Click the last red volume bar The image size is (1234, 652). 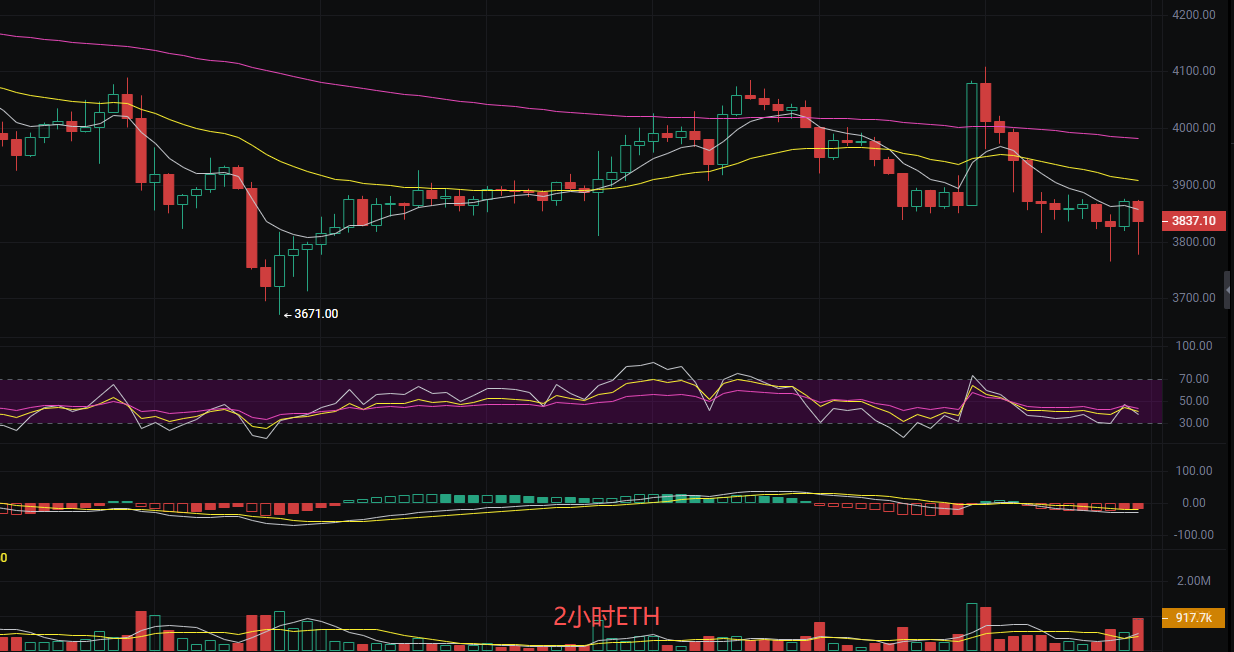tap(1138, 634)
